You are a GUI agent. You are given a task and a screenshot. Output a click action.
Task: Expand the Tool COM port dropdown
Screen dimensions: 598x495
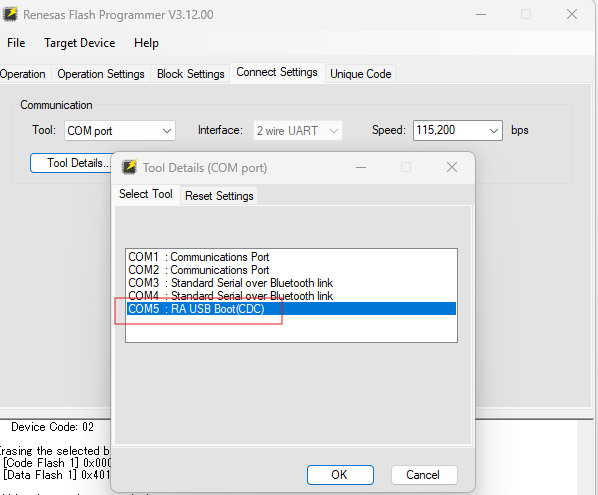click(120, 131)
